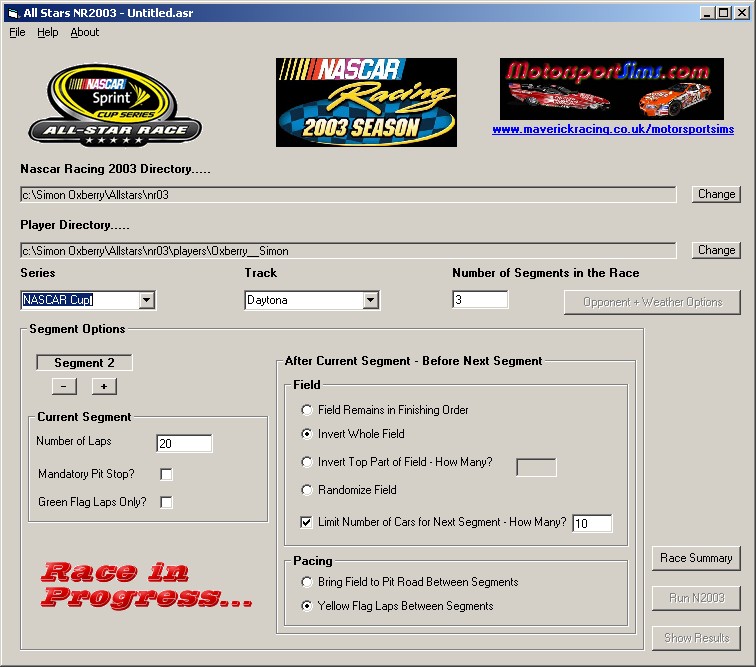Viewport: 756px width, 667px height.
Task: Click the Limit Cars How Many field
Action: (592, 523)
